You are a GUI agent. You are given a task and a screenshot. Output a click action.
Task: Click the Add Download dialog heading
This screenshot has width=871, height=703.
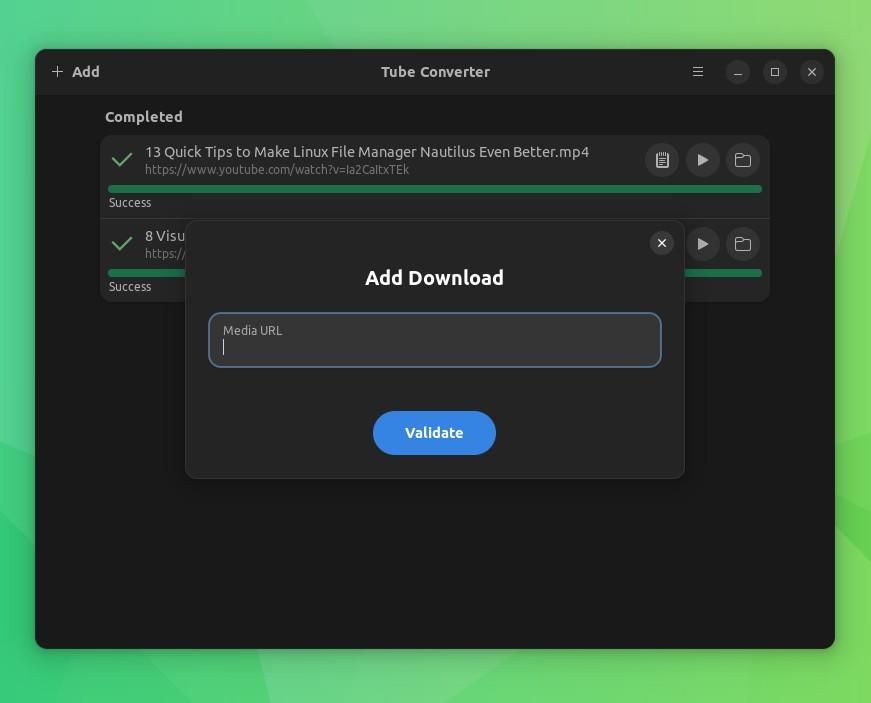(x=434, y=277)
